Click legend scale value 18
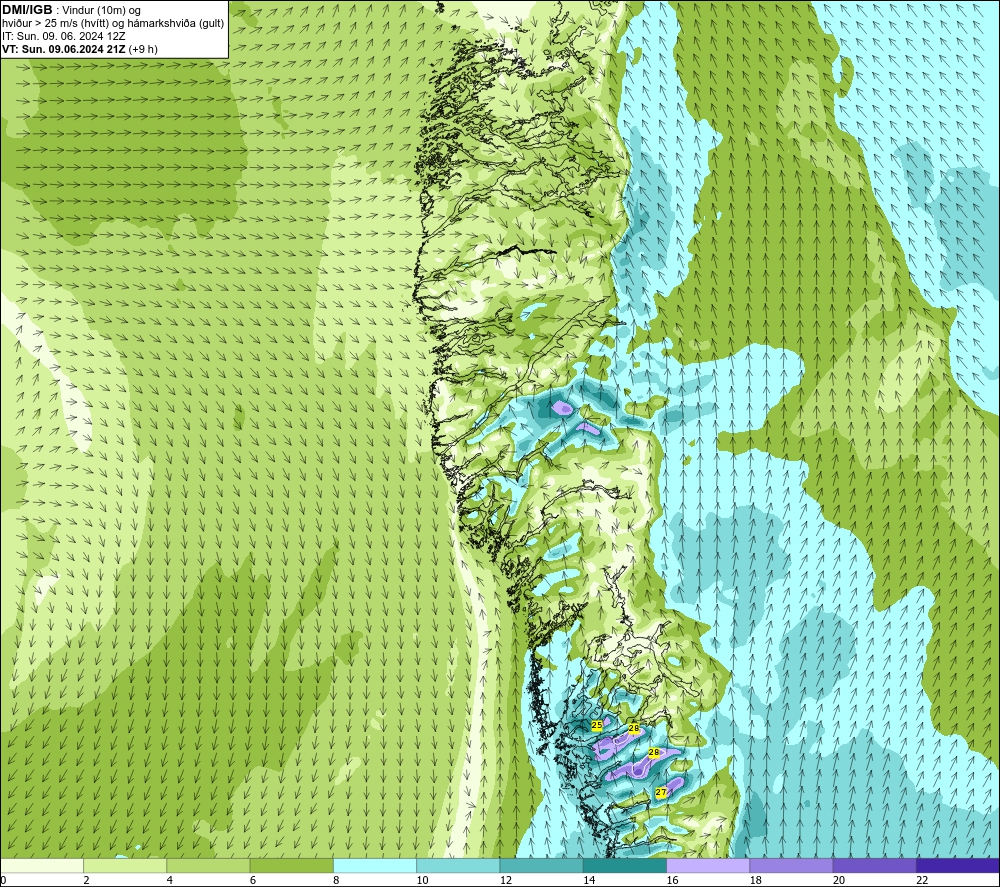Screen dimensions: 1000x887 click(x=756, y=881)
